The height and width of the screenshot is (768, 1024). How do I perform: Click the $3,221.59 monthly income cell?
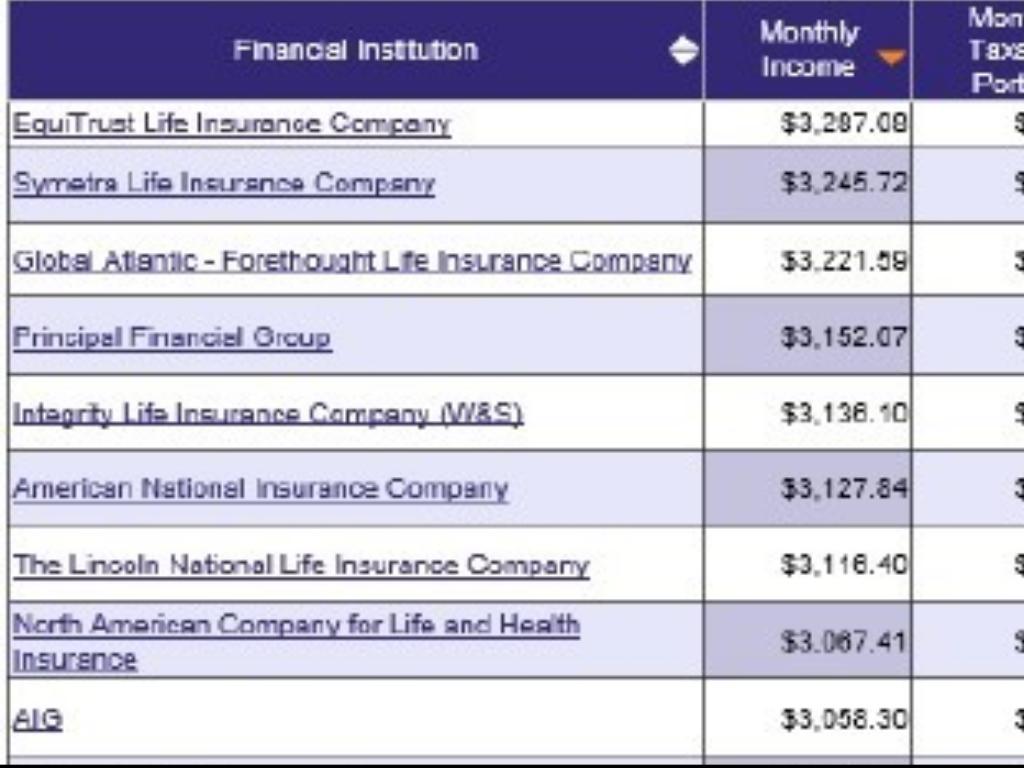(x=843, y=261)
